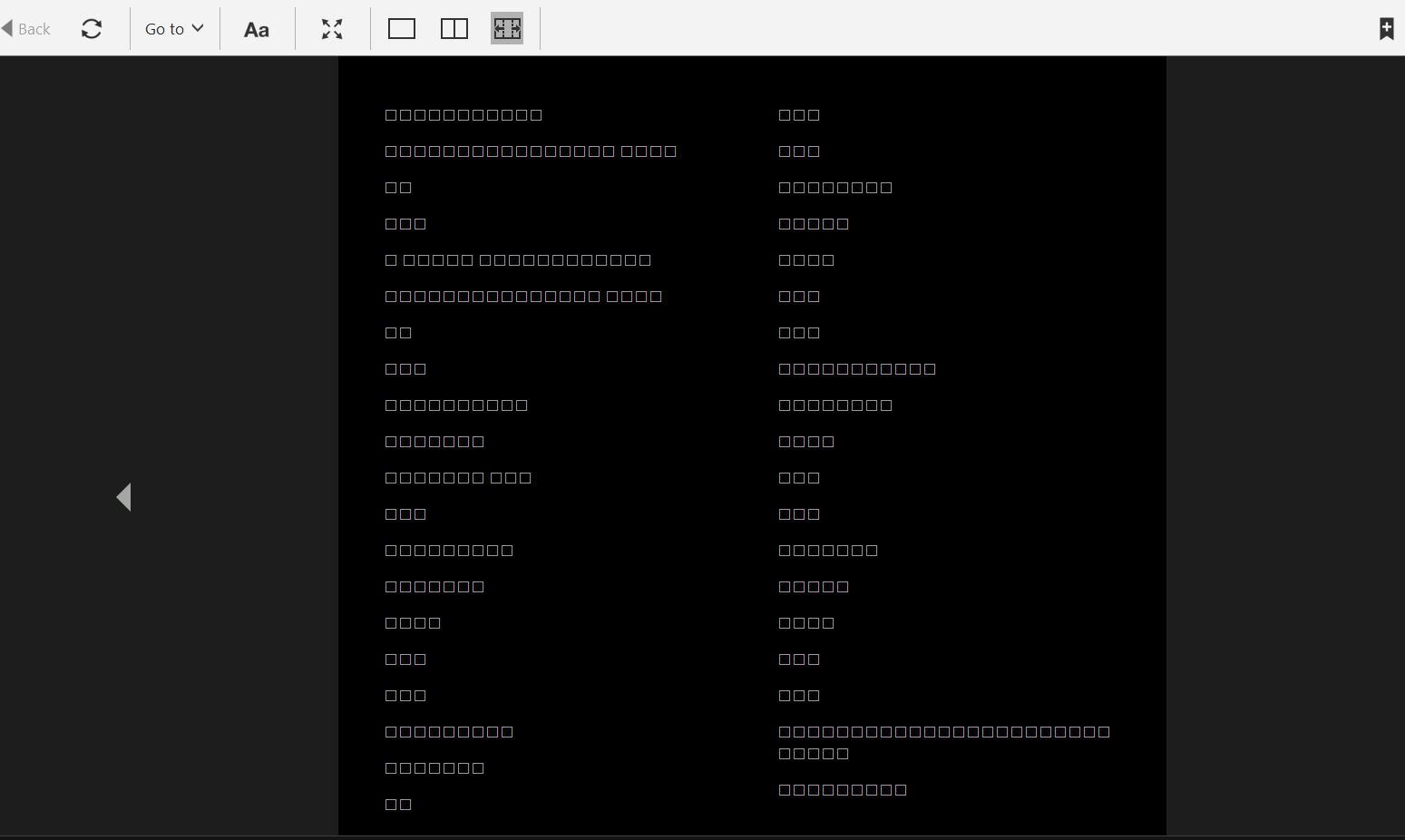Toggle the highlighted auto-fit columns view
1405x840 pixels.
click(507, 29)
